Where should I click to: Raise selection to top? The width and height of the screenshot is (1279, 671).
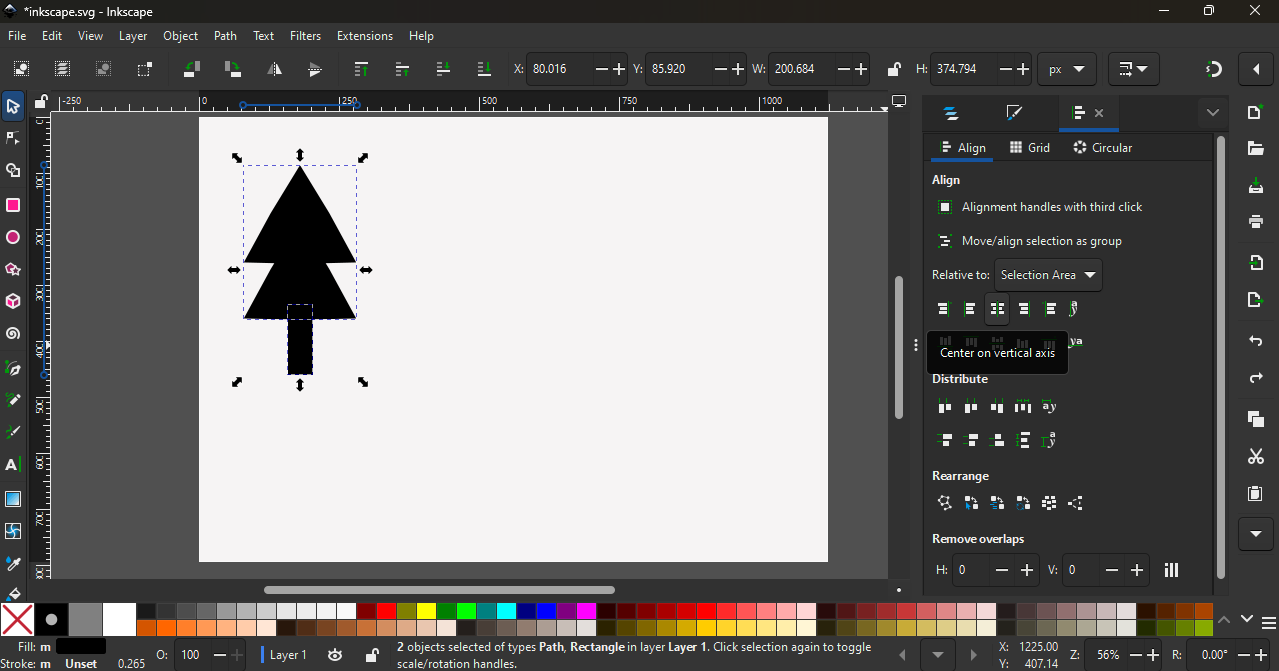(362, 69)
